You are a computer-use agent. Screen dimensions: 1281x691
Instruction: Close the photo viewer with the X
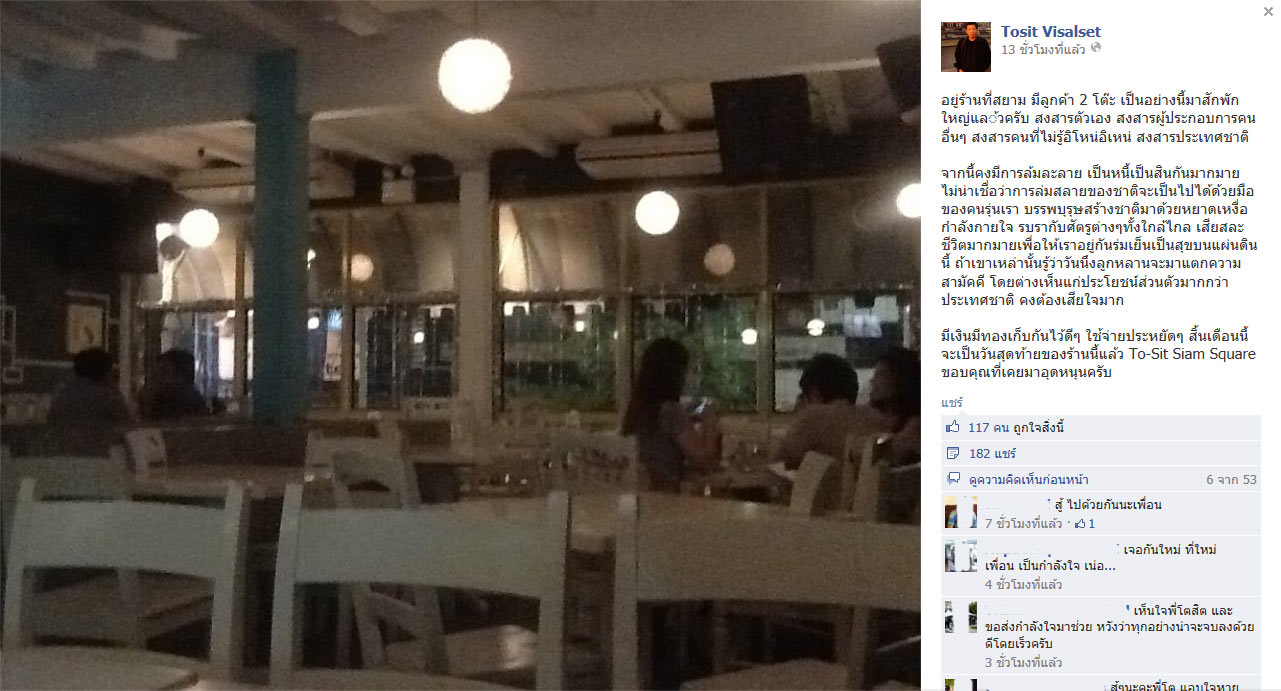(1268, 12)
